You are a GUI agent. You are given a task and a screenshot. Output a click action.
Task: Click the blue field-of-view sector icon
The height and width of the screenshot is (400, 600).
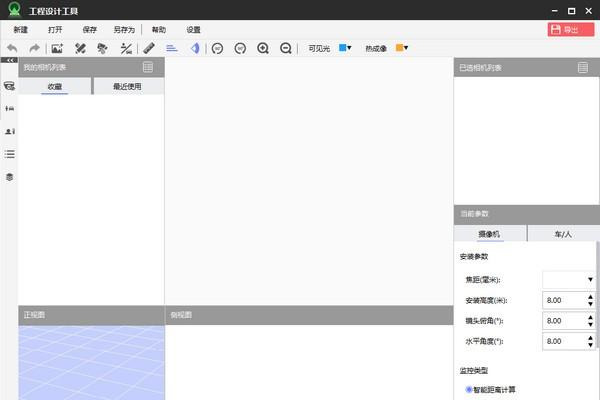pyautogui.click(x=195, y=48)
